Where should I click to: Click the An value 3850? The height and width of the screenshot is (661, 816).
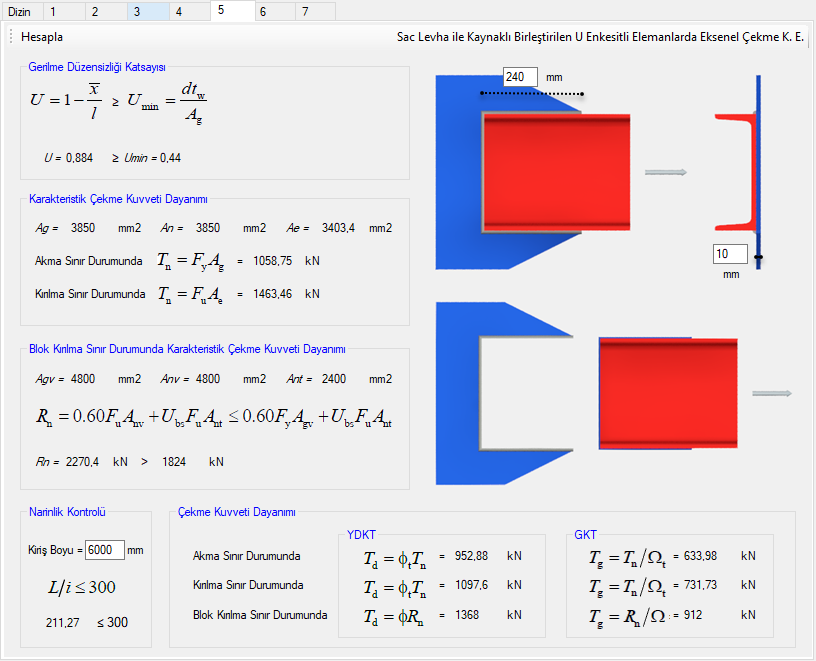click(208, 228)
